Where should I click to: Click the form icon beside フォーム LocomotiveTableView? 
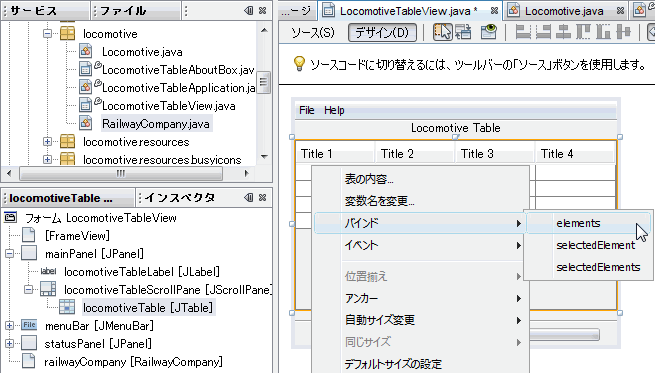(10, 217)
